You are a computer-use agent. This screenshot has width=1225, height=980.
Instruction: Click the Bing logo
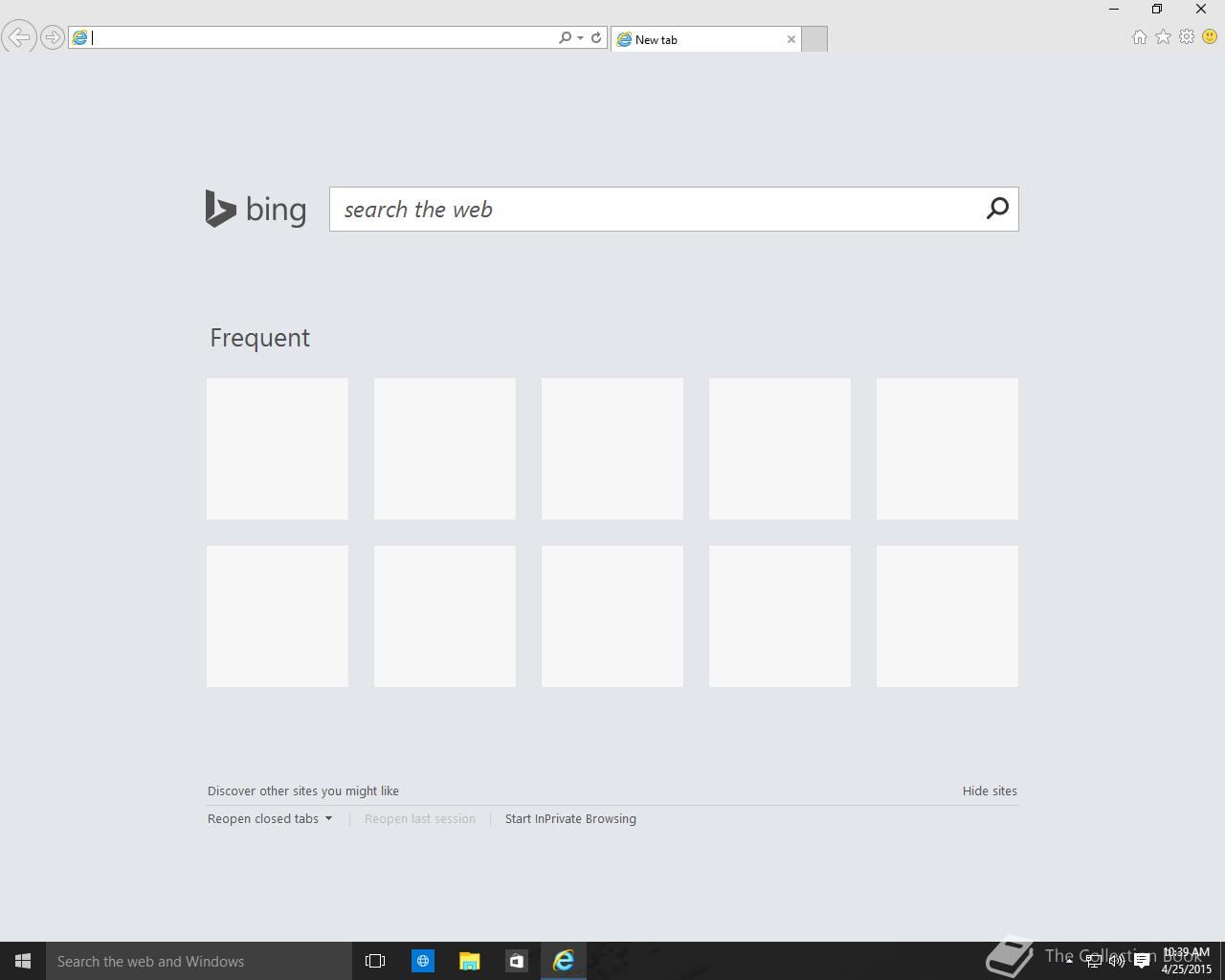coord(256,209)
